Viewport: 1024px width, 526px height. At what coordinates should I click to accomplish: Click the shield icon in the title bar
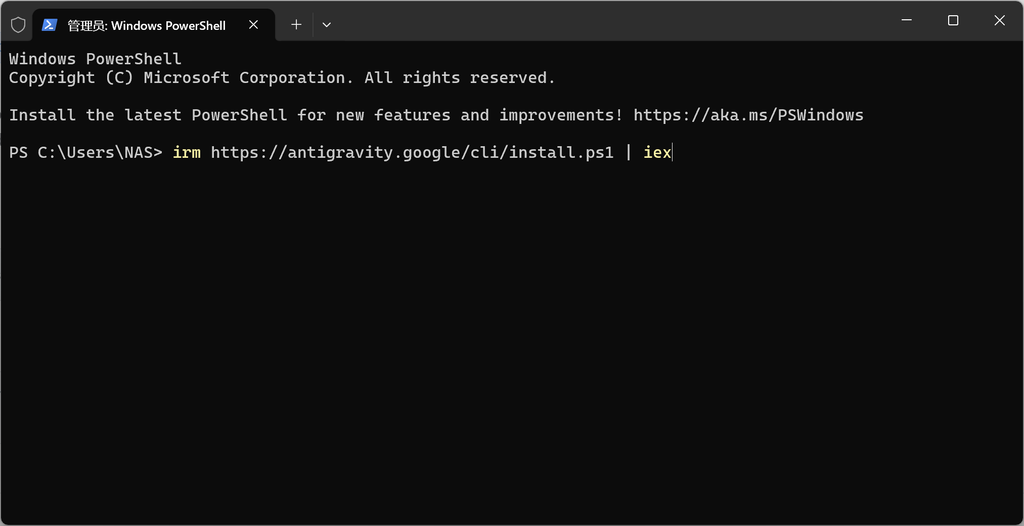click(x=18, y=25)
